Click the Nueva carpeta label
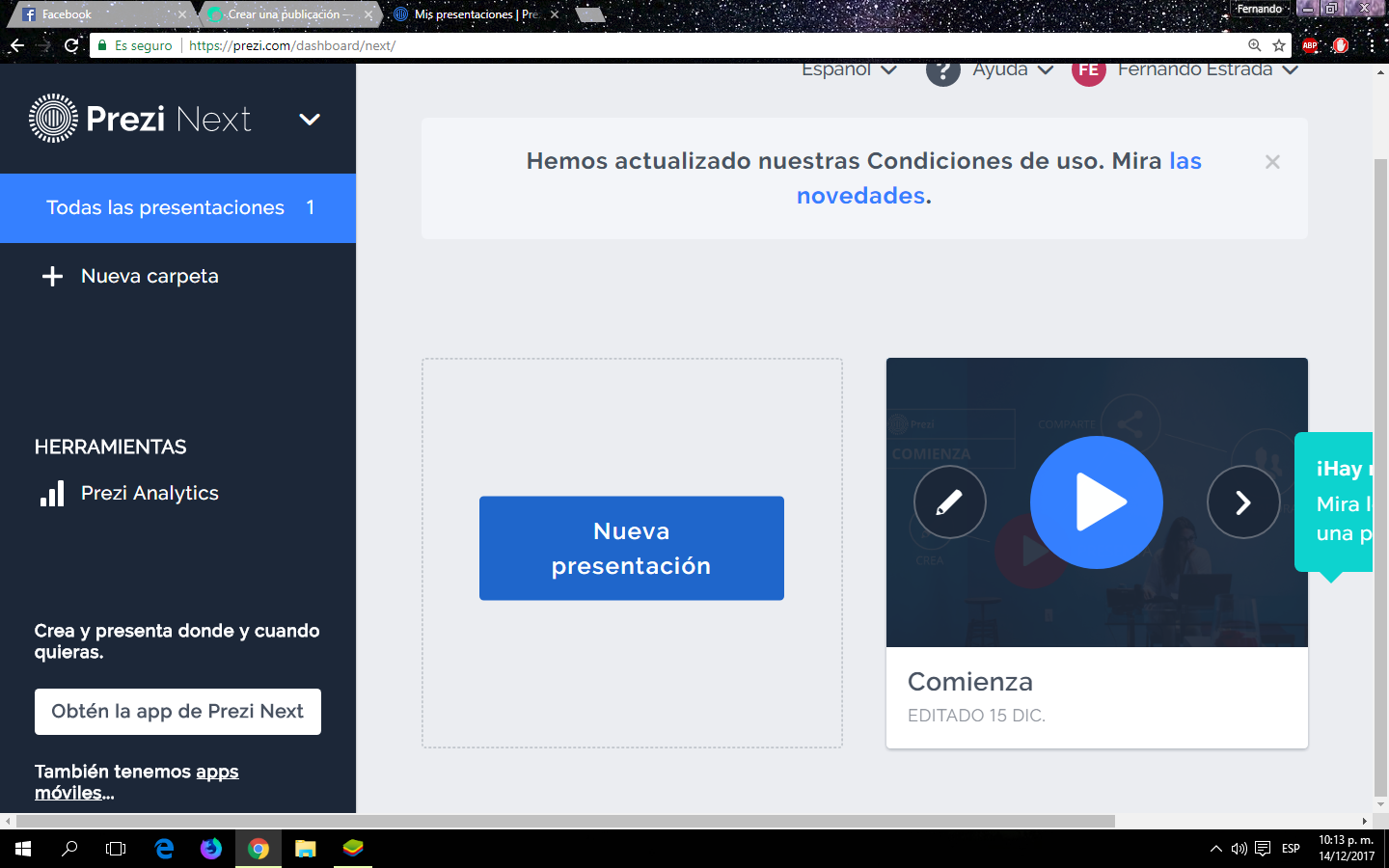1389x868 pixels. (150, 277)
